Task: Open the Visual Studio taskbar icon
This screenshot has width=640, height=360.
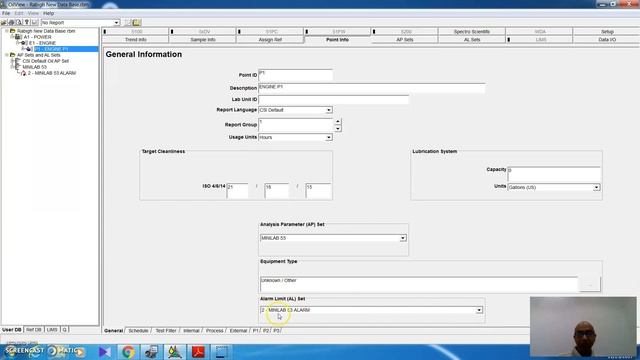Action: (x=104, y=351)
